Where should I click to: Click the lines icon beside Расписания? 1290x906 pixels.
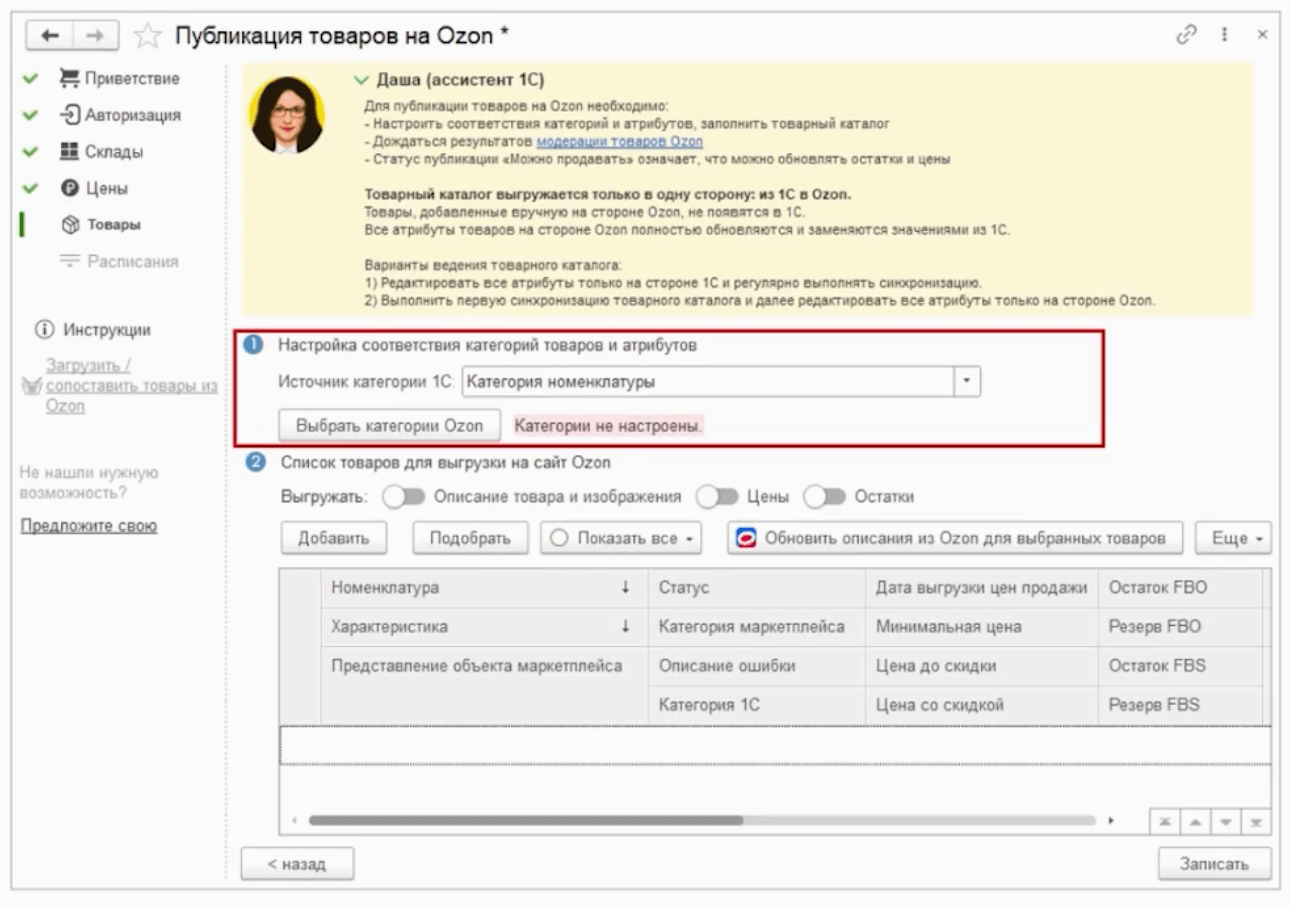(x=69, y=261)
